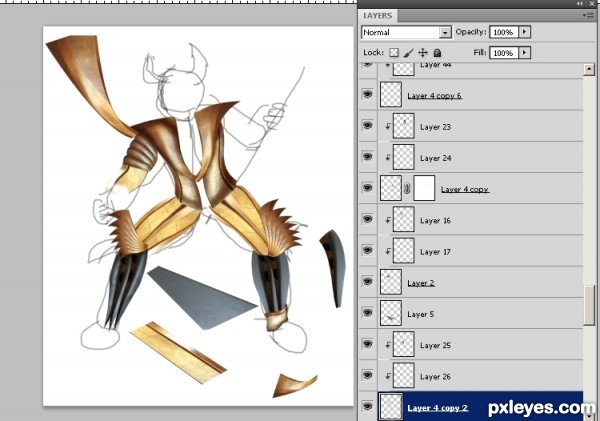Click Layer 2 thumbnail
The height and width of the screenshot is (421, 600).
click(x=391, y=282)
